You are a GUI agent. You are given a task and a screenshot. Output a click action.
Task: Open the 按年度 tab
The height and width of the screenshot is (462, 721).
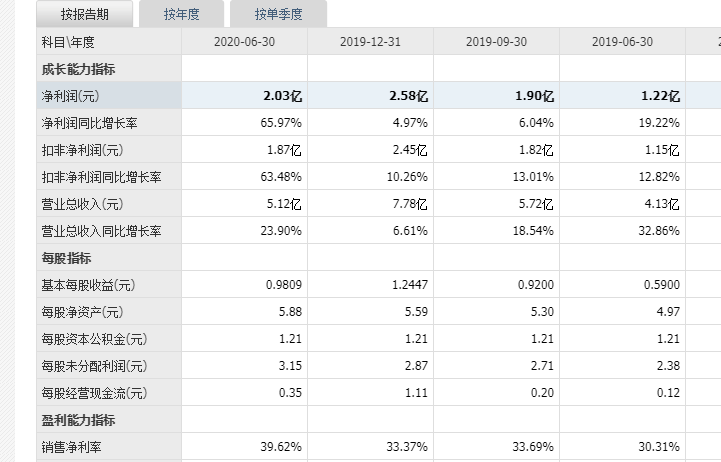click(182, 14)
